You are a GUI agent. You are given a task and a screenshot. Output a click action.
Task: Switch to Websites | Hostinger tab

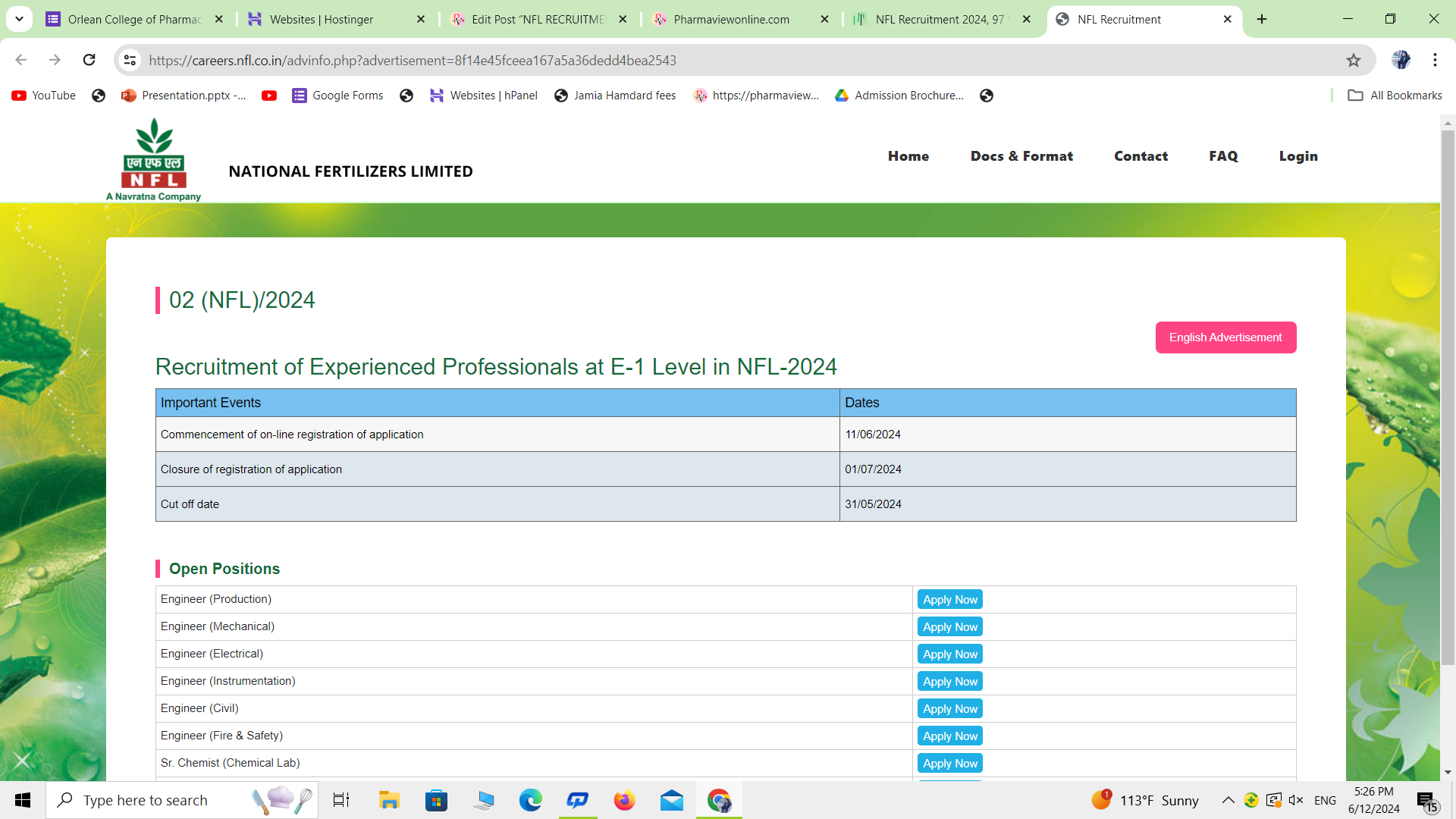[x=337, y=19]
